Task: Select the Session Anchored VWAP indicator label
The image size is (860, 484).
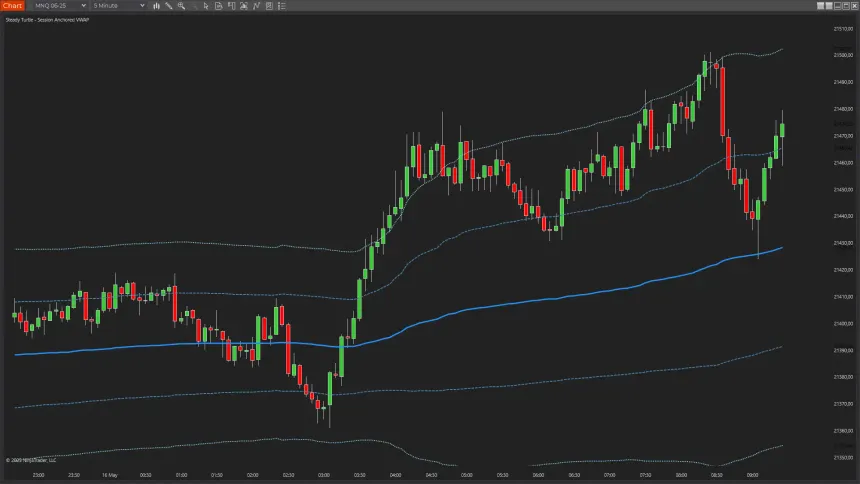Action: [47, 20]
